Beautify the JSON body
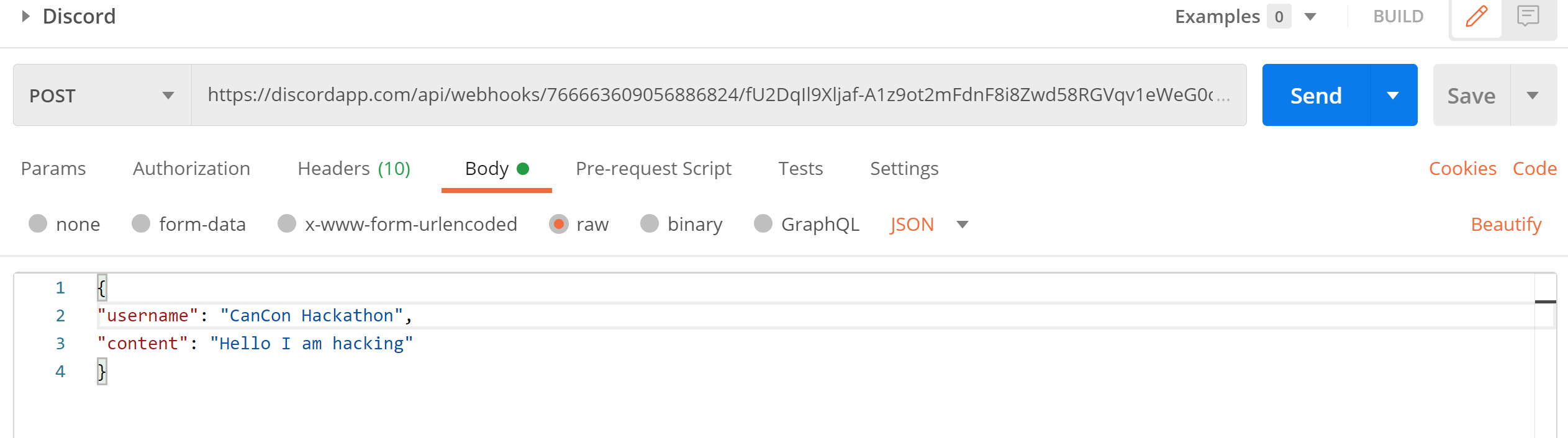 (1506, 225)
